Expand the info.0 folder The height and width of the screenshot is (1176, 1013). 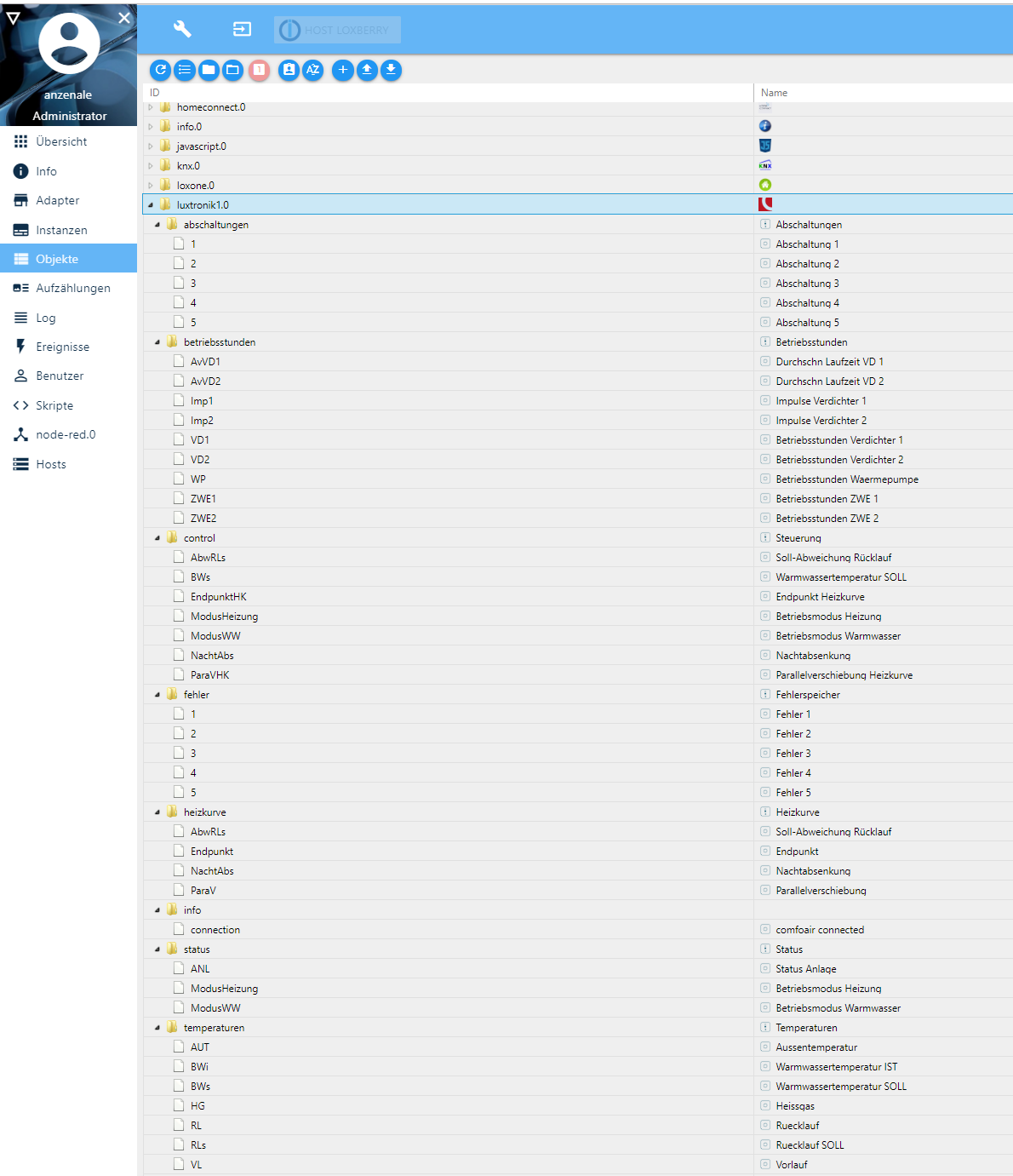click(x=151, y=127)
